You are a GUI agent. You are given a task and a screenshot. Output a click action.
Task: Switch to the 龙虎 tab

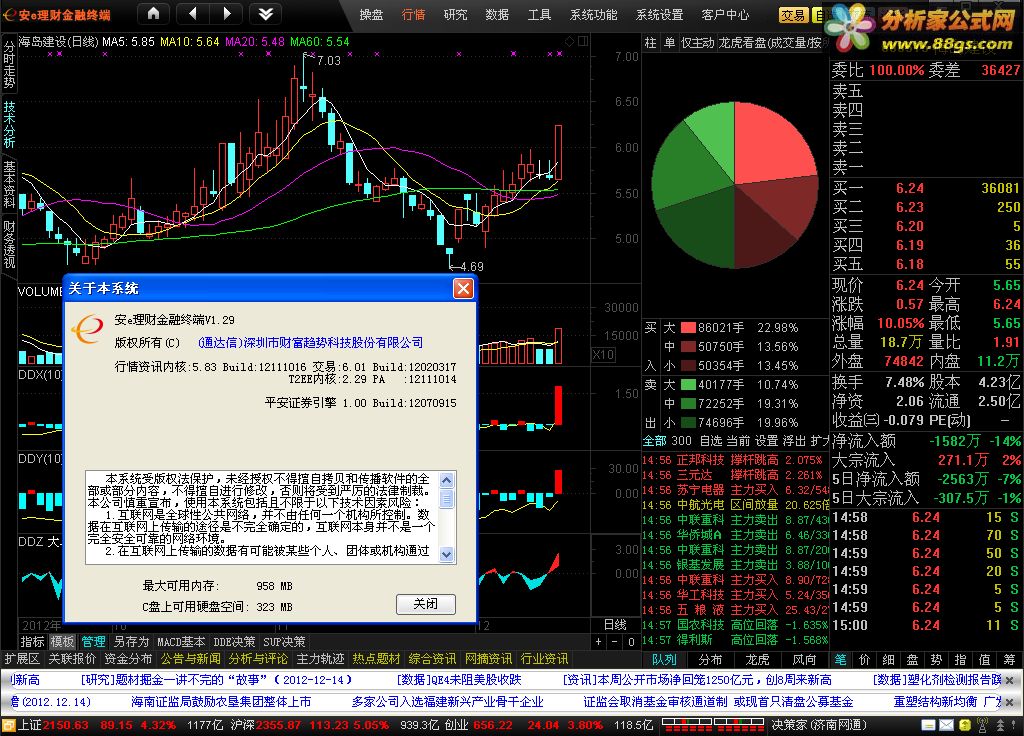click(x=758, y=660)
